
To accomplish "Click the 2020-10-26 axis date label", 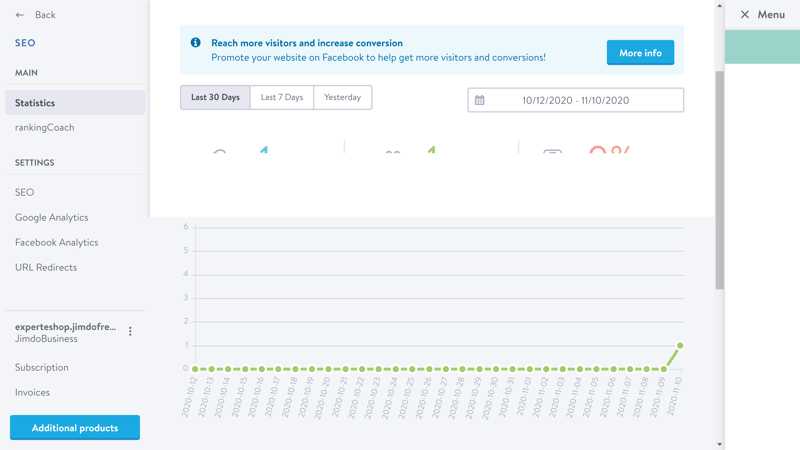I will click(423, 398).
